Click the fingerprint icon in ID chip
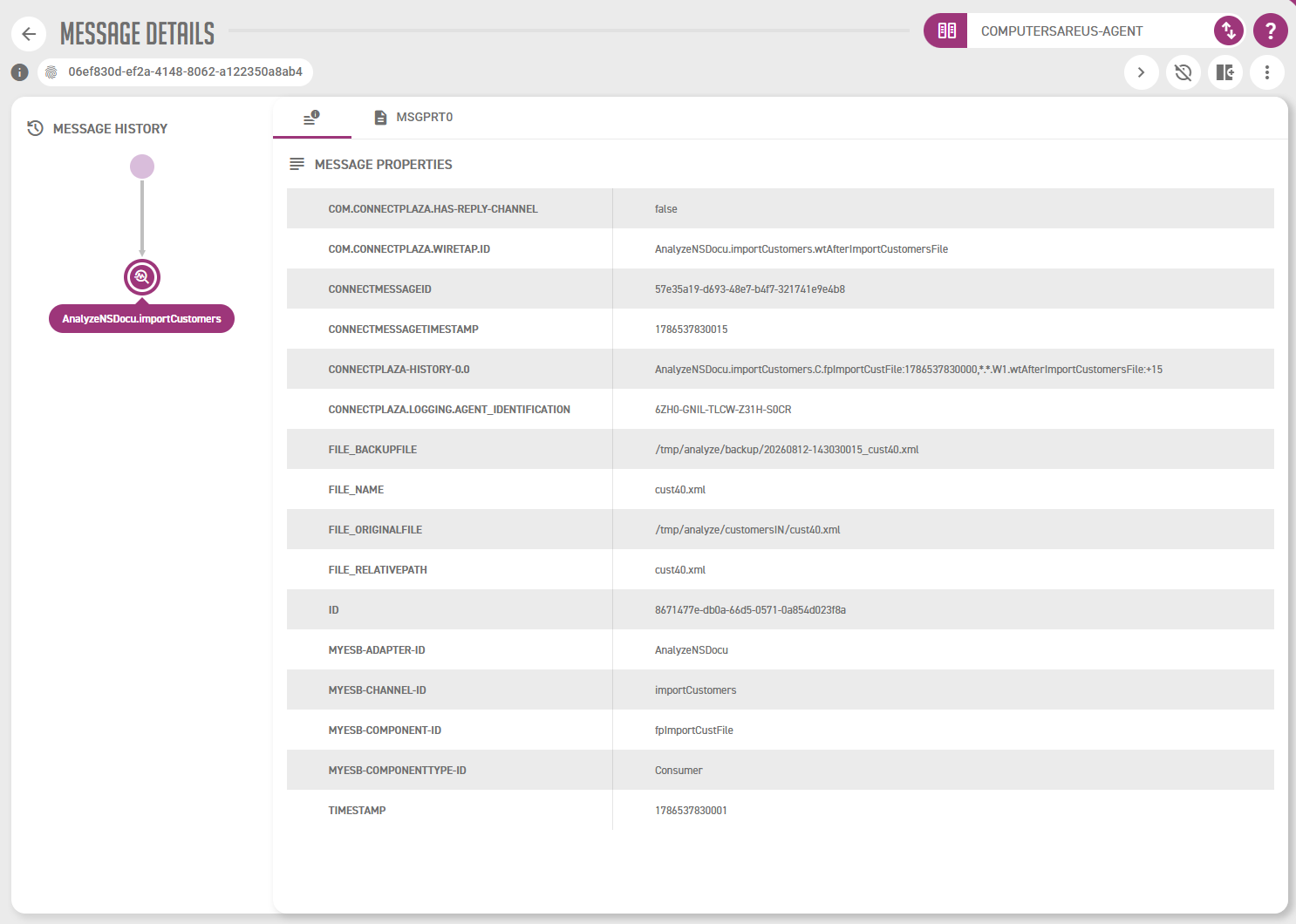This screenshot has height=924, width=1296. point(51,72)
